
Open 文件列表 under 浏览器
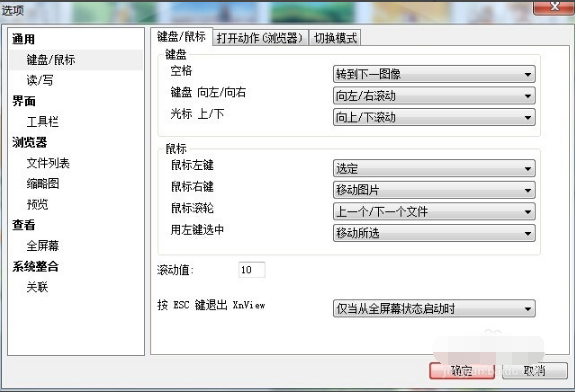pyautogui.click(x=48, y=163)
